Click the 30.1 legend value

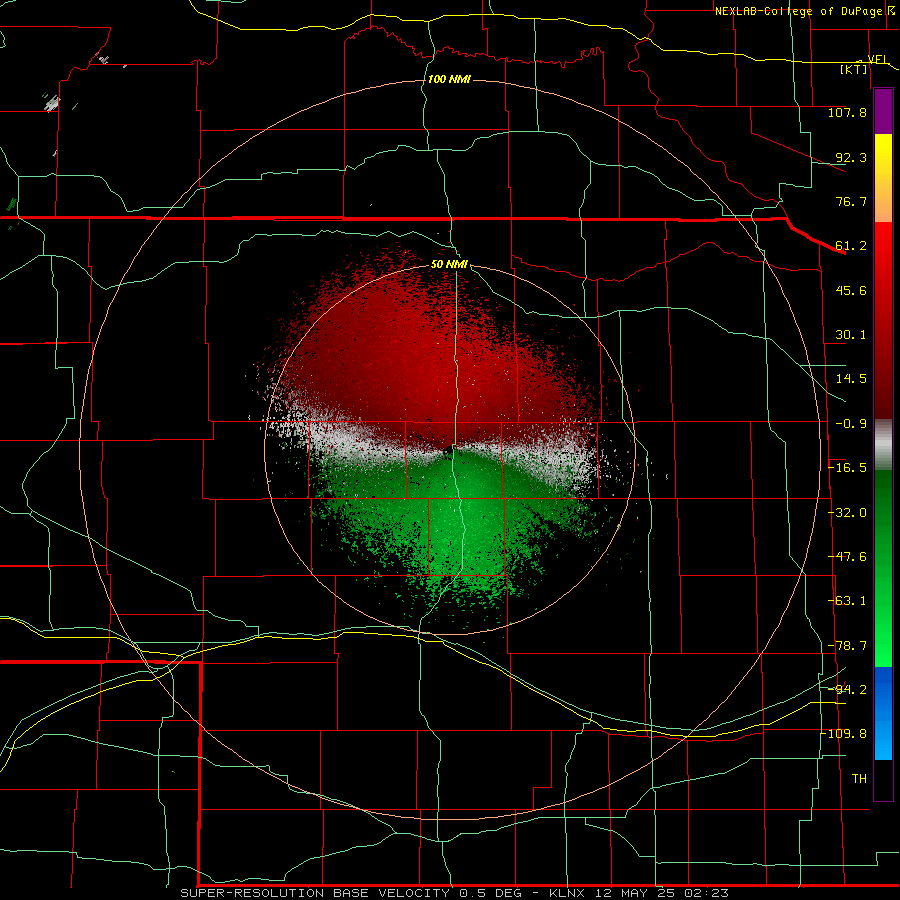[x=851, y=335]
